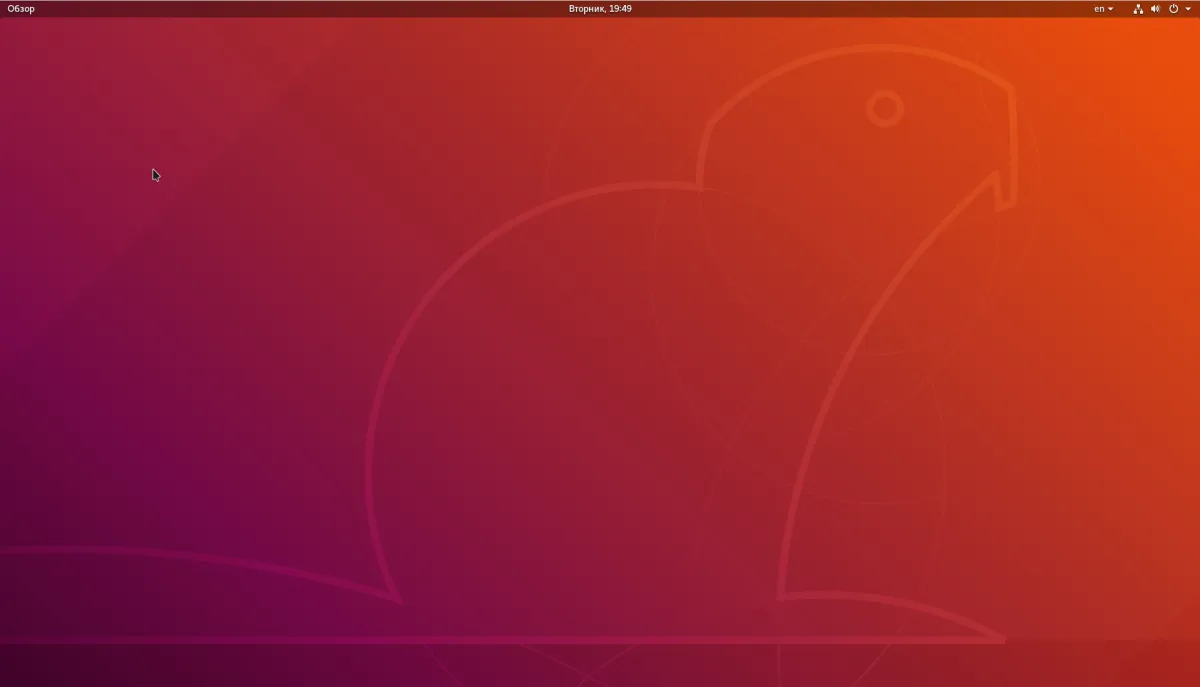Click the power icon in top bar
Screen dimensions: 1200x687
point(1174,9)
